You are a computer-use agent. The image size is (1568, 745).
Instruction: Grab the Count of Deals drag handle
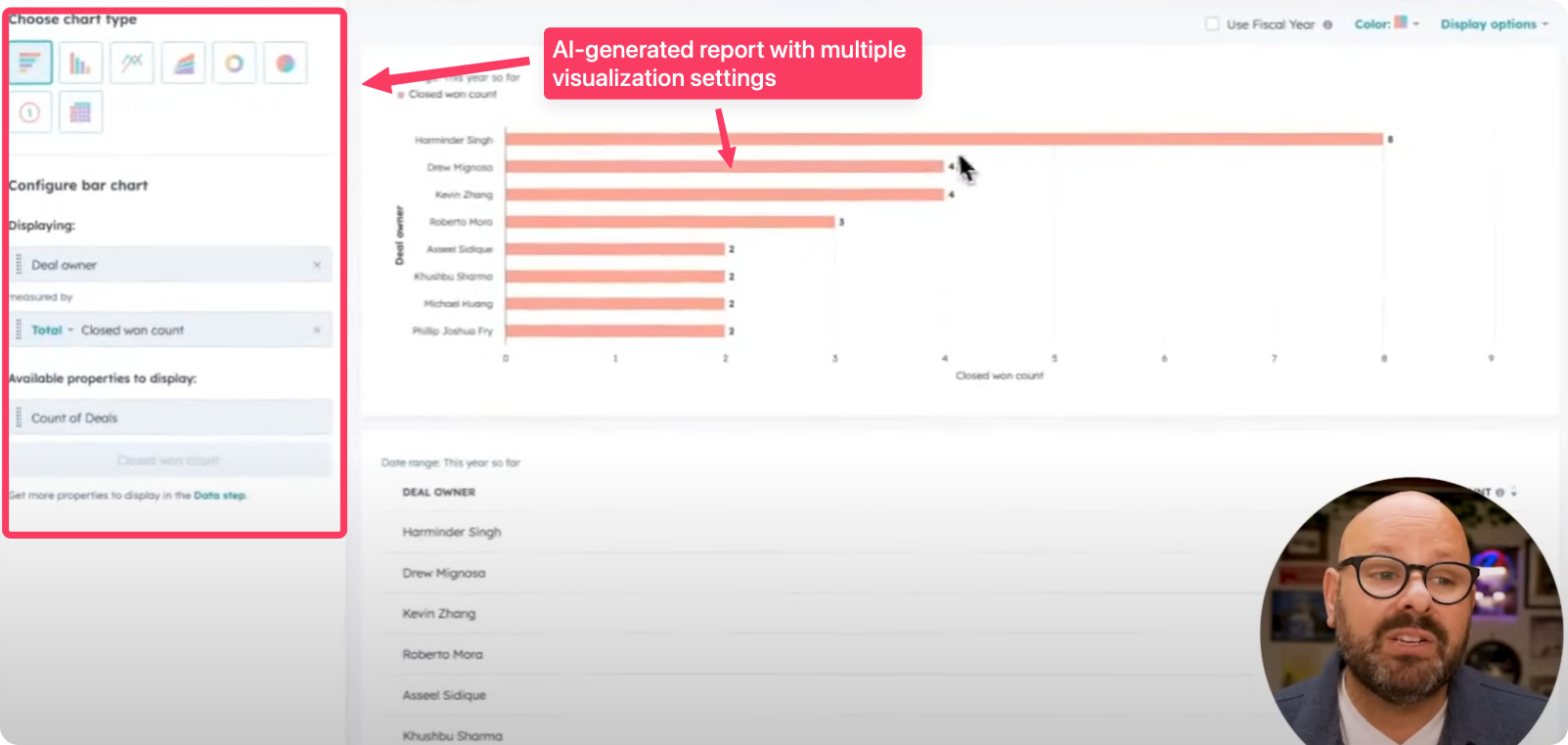coord(19,417)
